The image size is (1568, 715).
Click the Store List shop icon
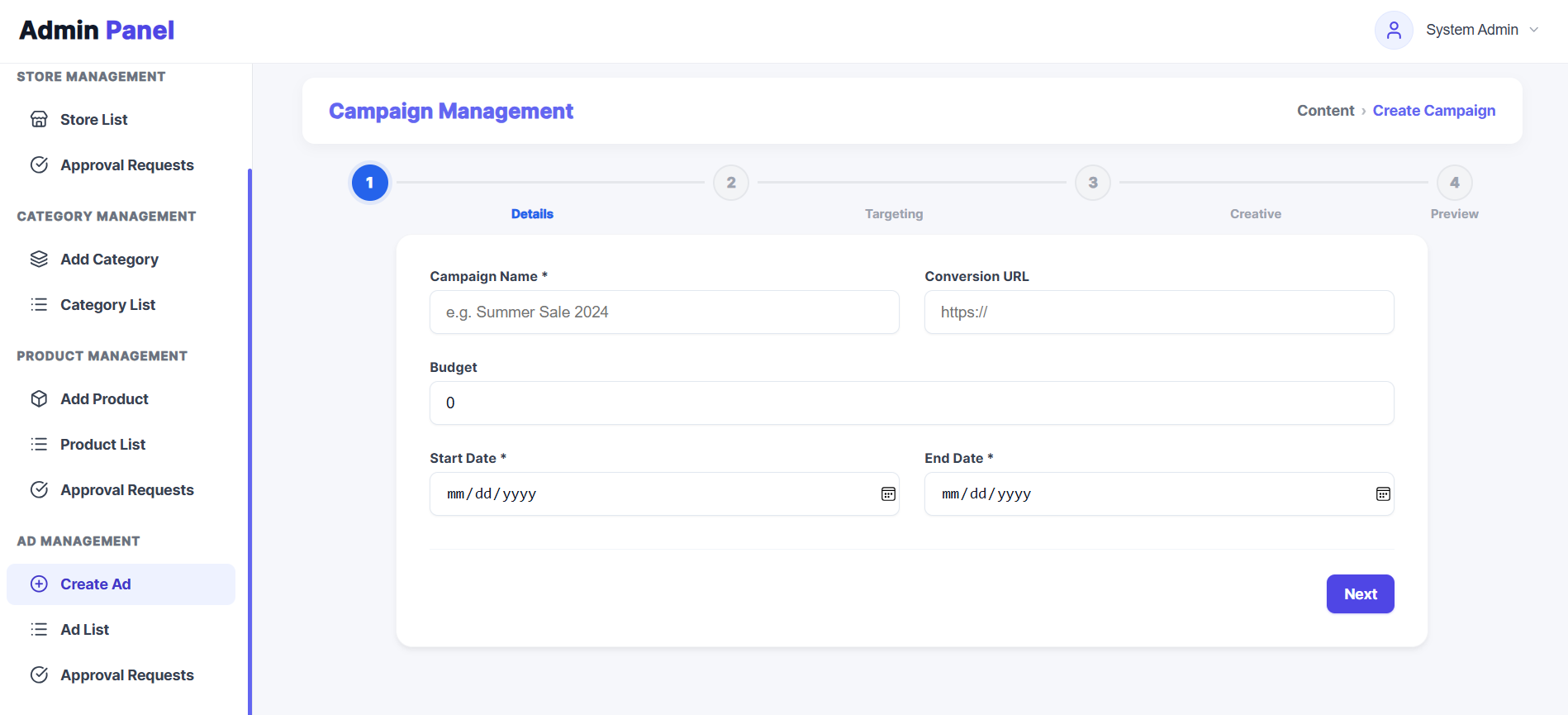39,119
